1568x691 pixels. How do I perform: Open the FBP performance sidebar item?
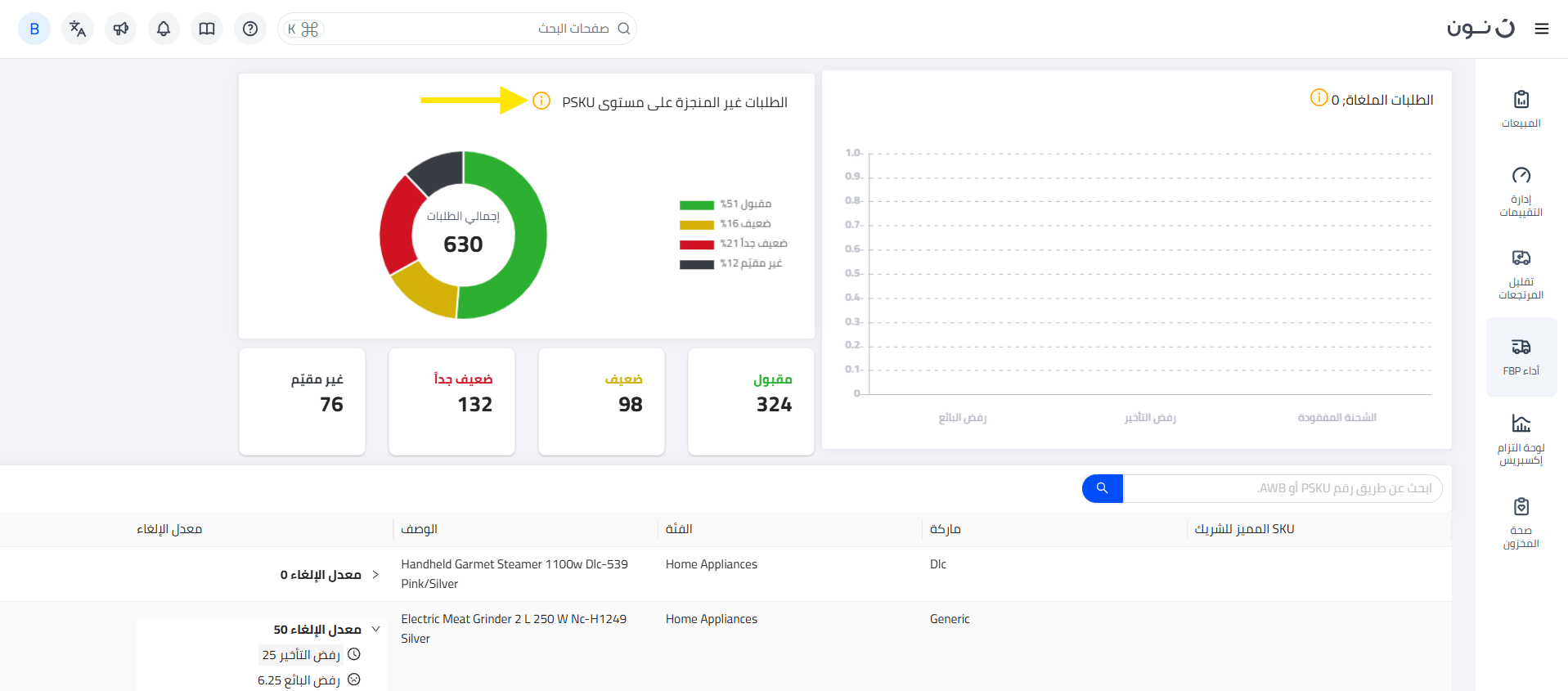pos(1521,357)
